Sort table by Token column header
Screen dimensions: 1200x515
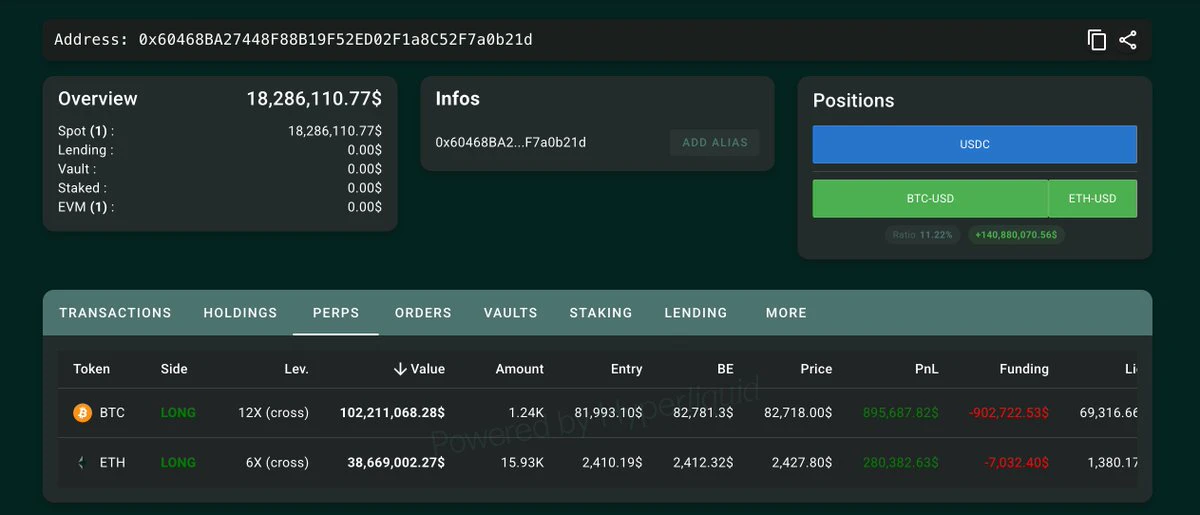pos(92,369)
